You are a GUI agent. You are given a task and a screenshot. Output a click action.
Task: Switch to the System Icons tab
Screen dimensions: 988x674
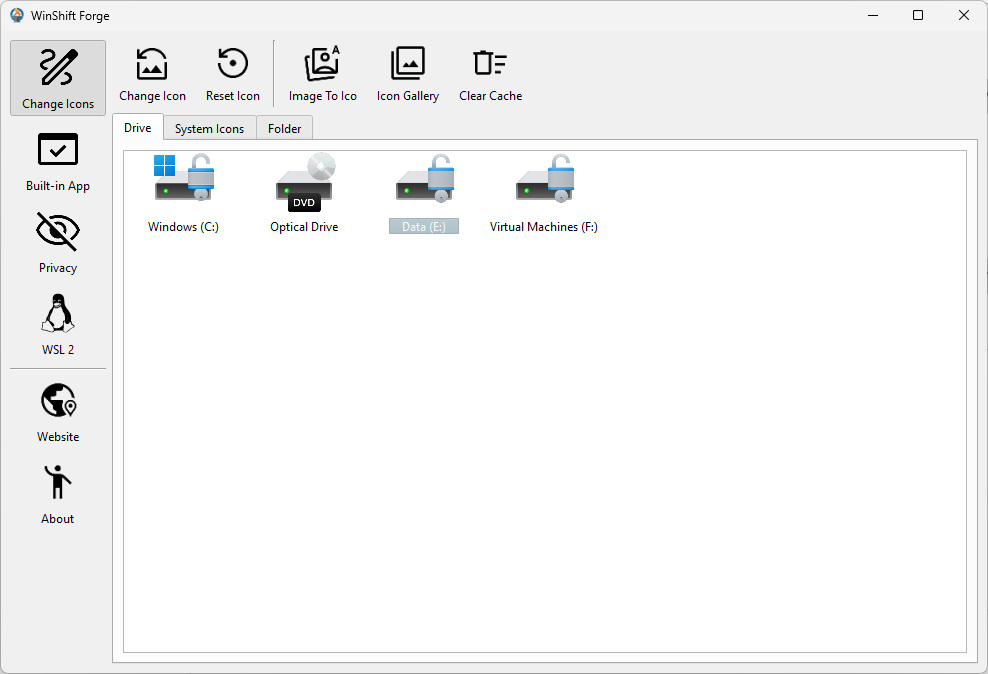tap(209, 129)
